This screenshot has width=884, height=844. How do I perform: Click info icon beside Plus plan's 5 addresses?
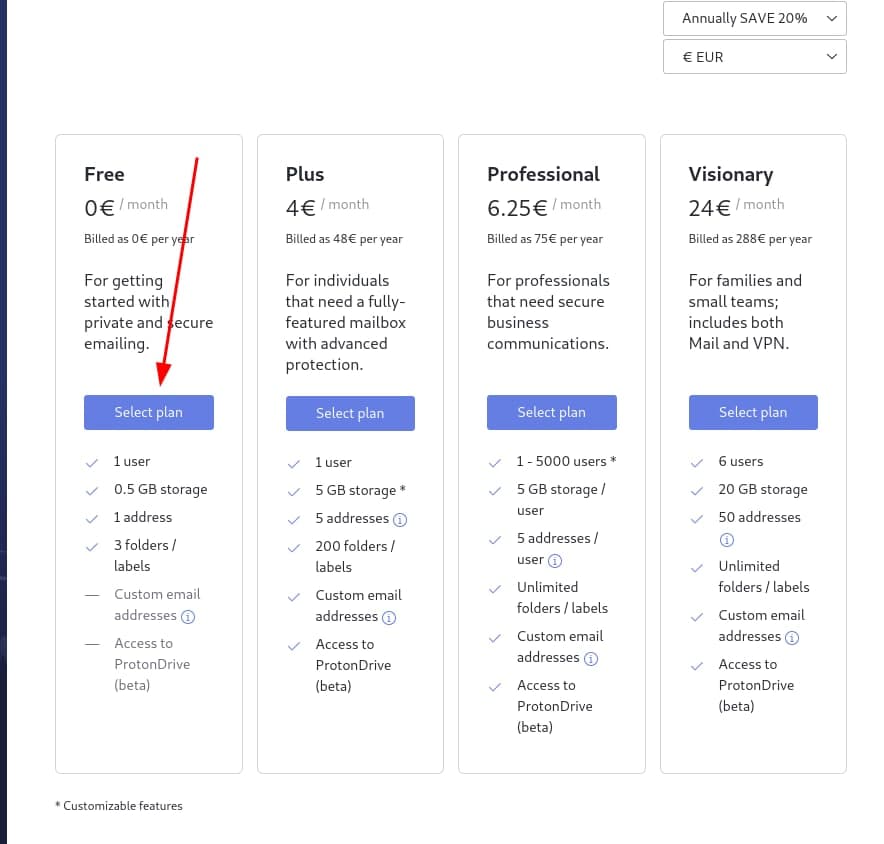(400, 520)
